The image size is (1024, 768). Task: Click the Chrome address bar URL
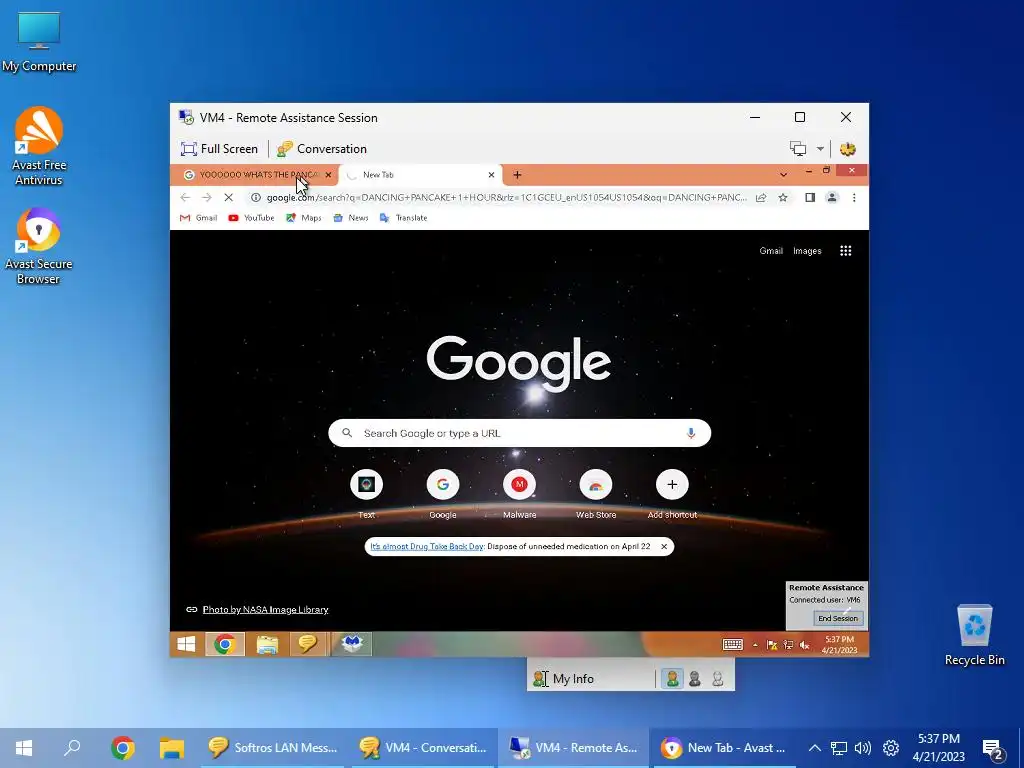pos(507,197)
